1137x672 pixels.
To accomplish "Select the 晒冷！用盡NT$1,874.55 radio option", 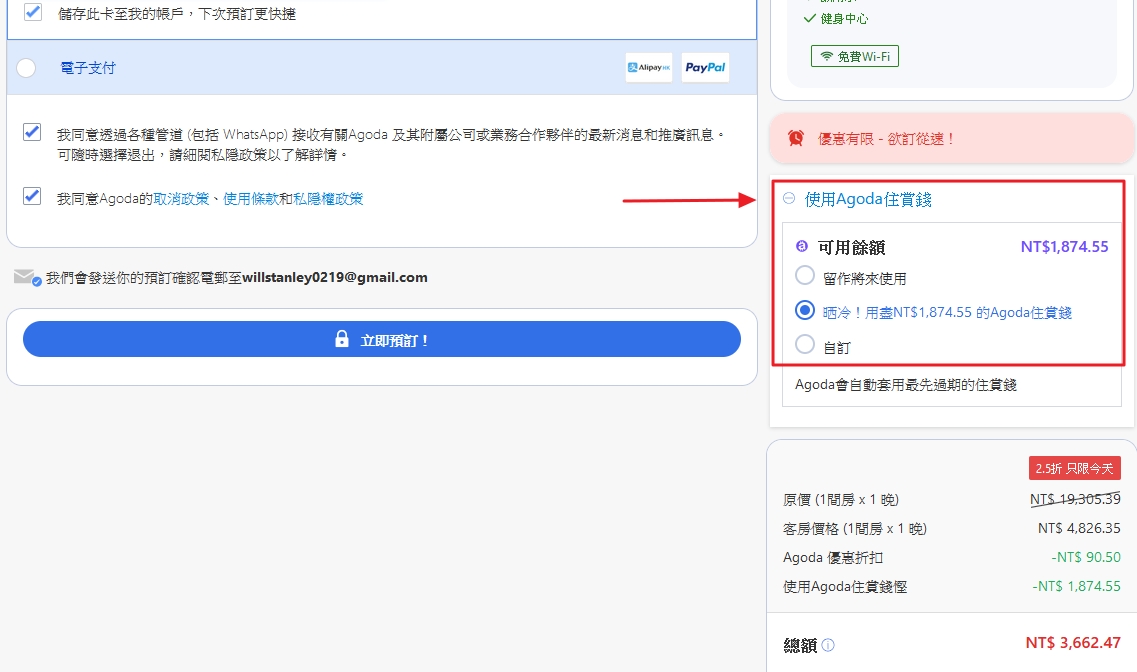I will tap(805, 310).
